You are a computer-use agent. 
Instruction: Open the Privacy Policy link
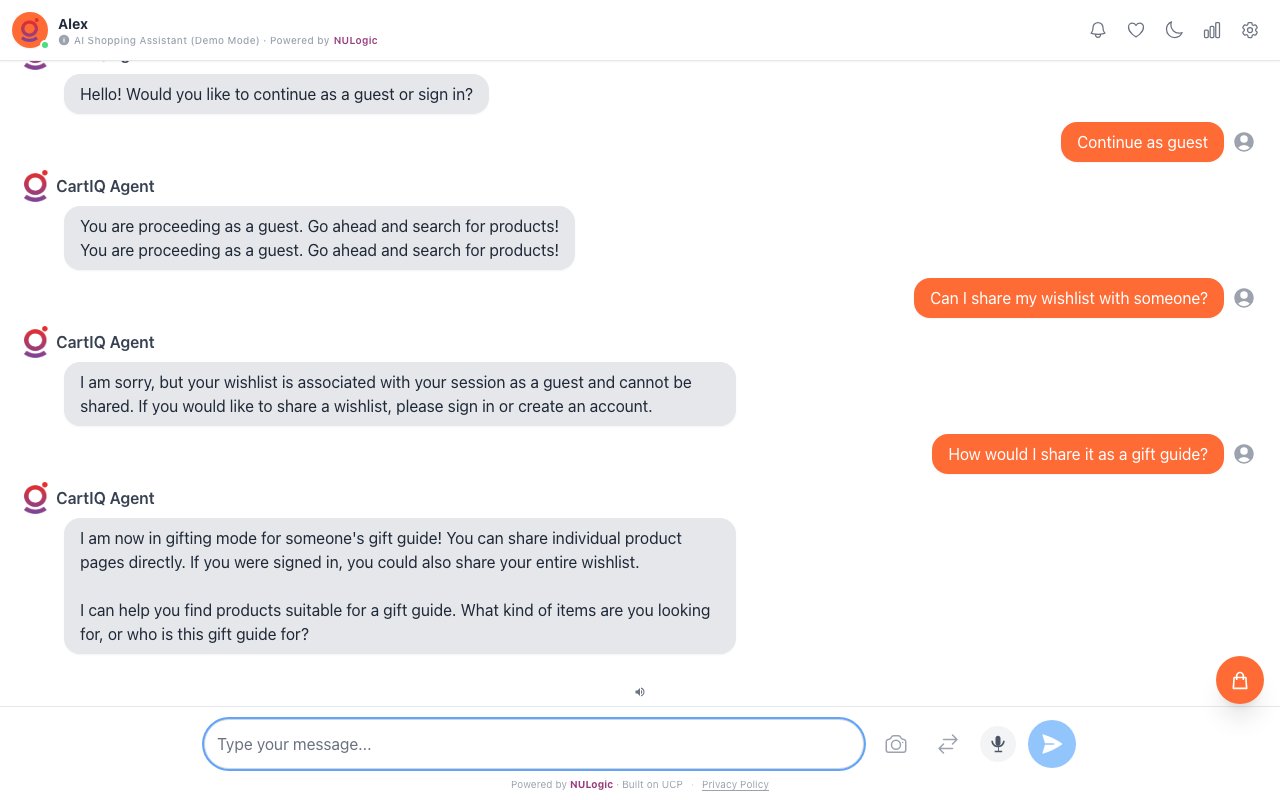coord(735,785)
